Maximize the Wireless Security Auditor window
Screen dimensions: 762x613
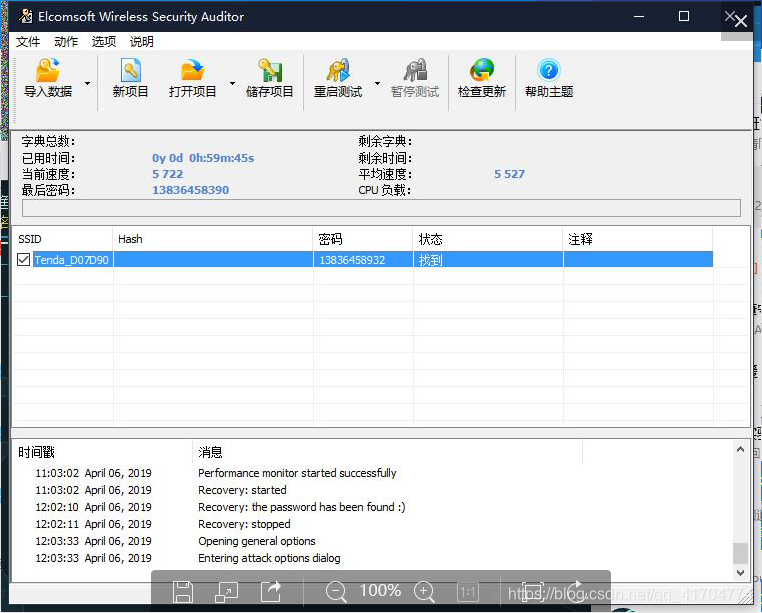684,17
